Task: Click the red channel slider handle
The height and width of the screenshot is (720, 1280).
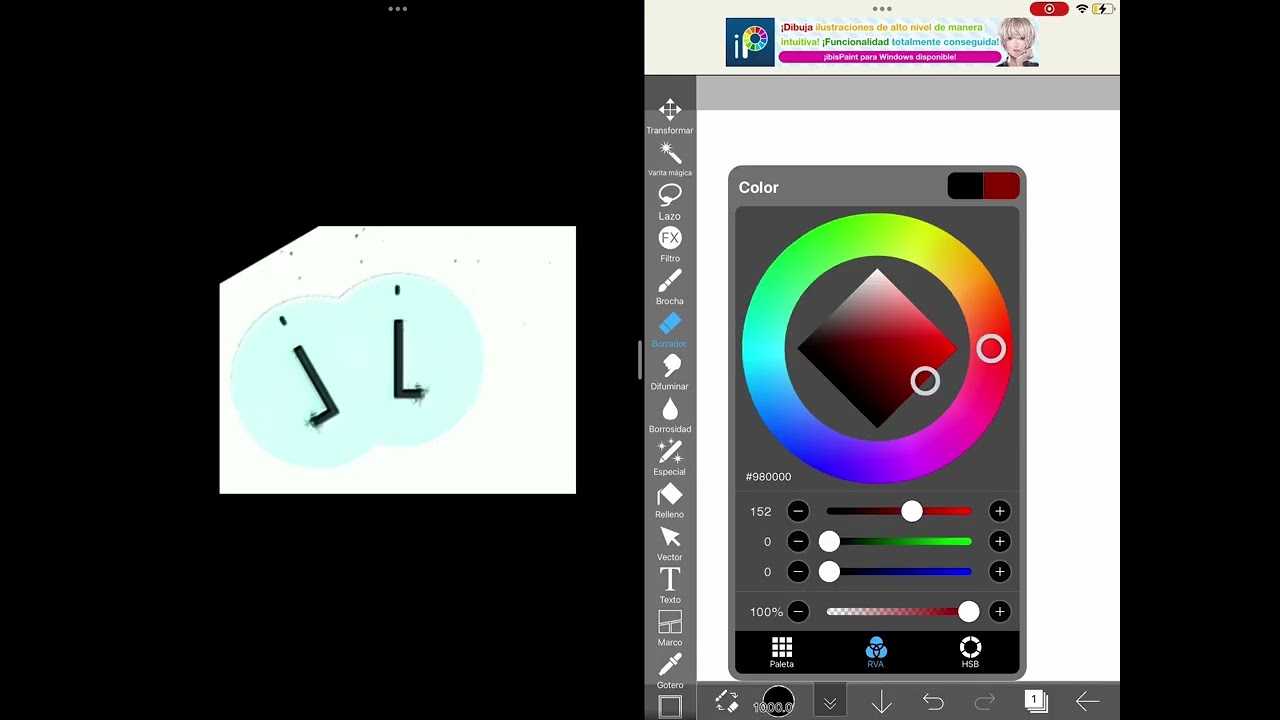Action: (x=911, y=511)
